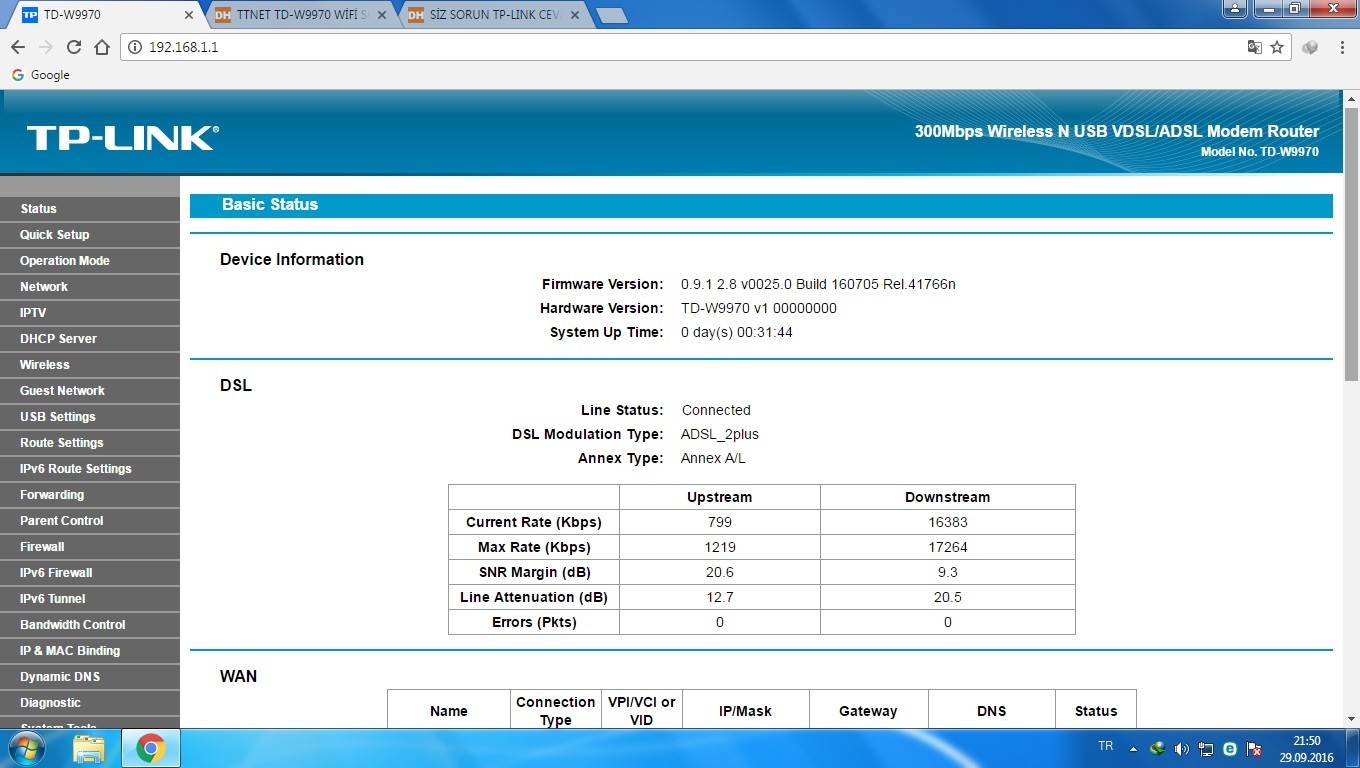1360x768 pixels.
Task: Select Operation Mode in sidebar
Action: pos(90,260)
